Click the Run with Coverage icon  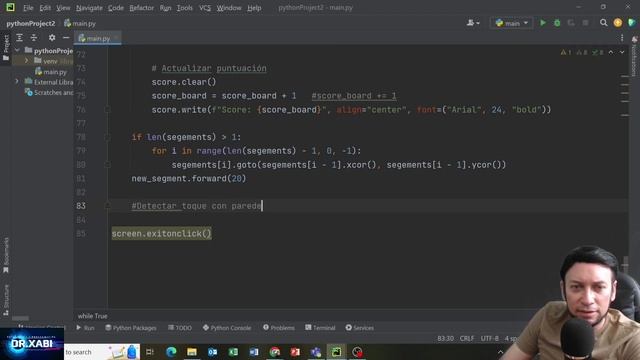571,23
